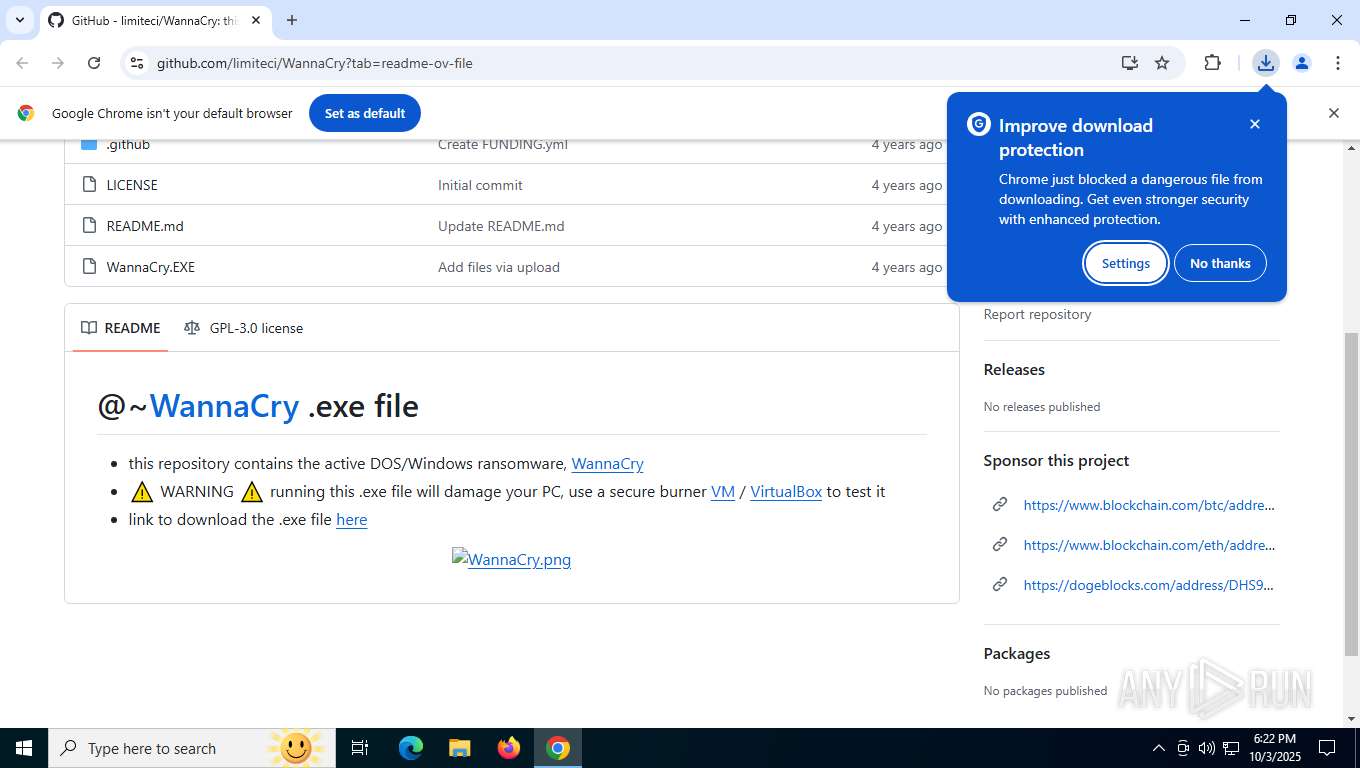Click Settings in download protection popup

(1126, 263)
